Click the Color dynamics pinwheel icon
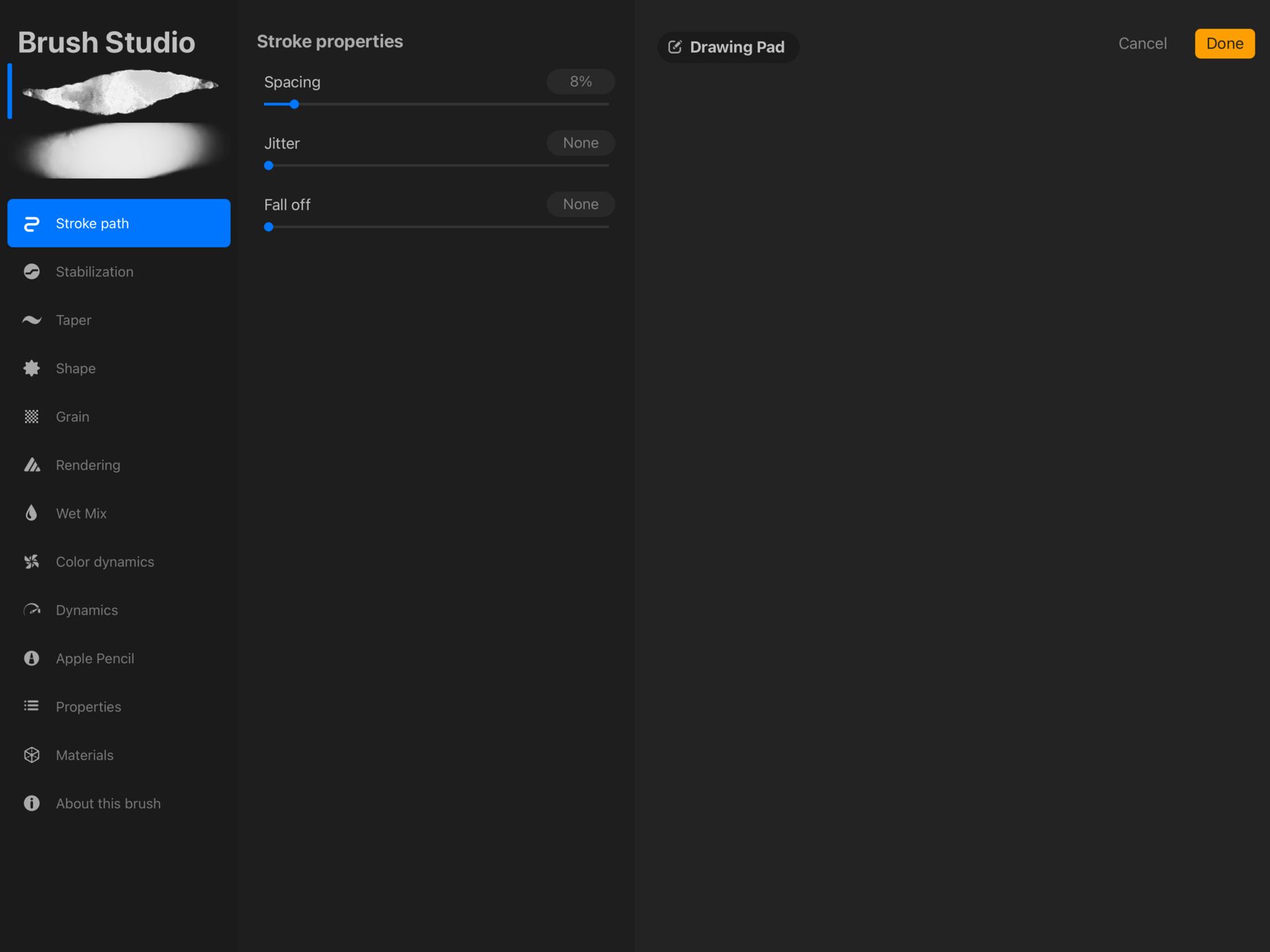 pos(31,562)
